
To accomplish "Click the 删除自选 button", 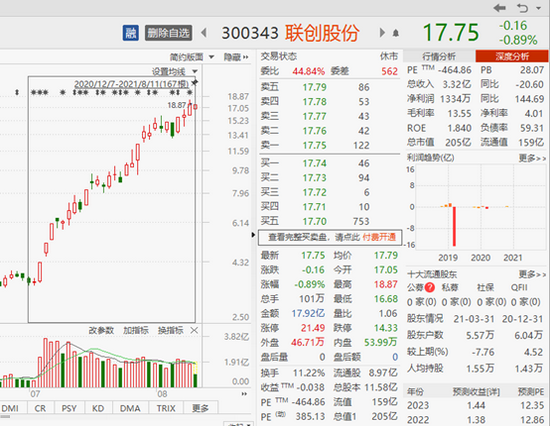I will (x=168, y=33).
